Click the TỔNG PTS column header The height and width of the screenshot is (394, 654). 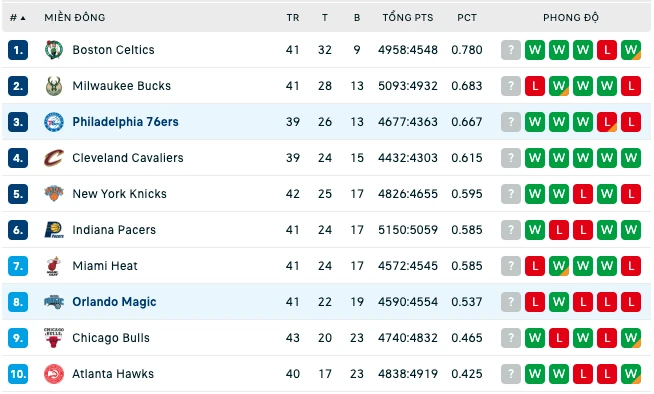(x=408, y=18)
